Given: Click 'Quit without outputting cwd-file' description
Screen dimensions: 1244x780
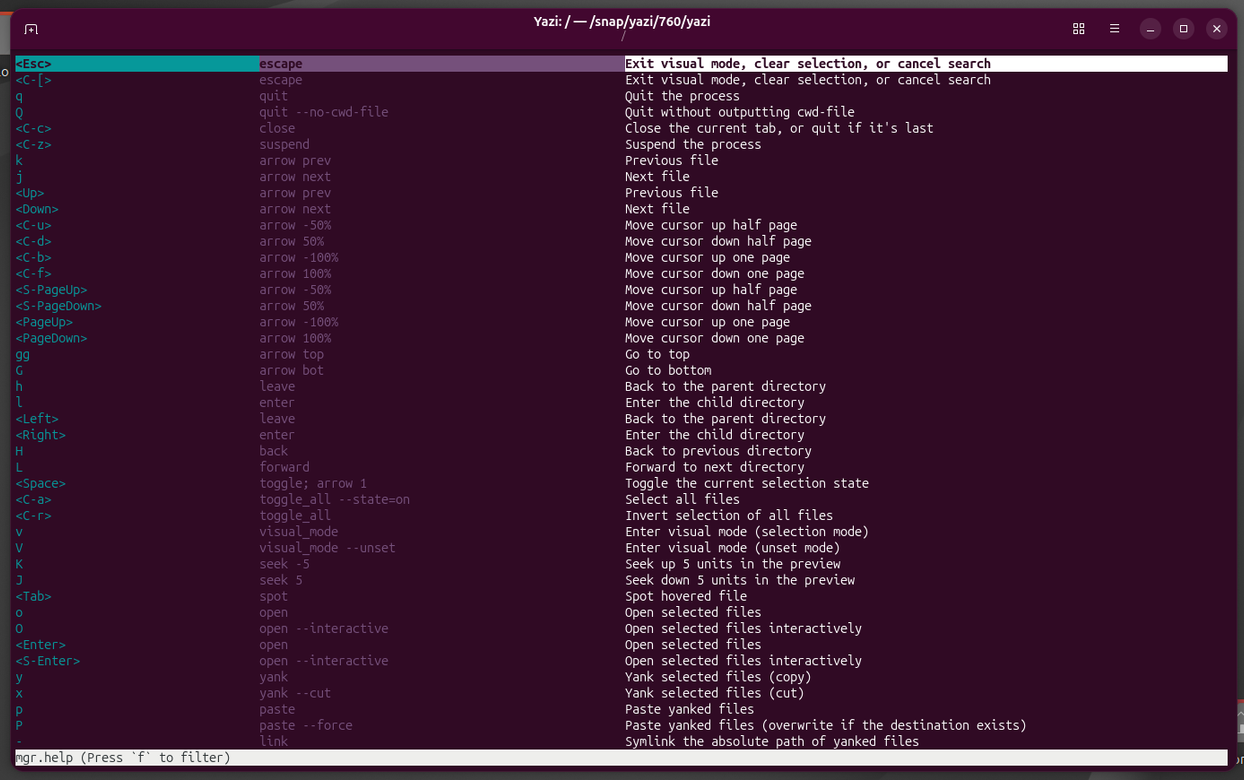Looking at the screenshot, I should (x=740, y=112).
